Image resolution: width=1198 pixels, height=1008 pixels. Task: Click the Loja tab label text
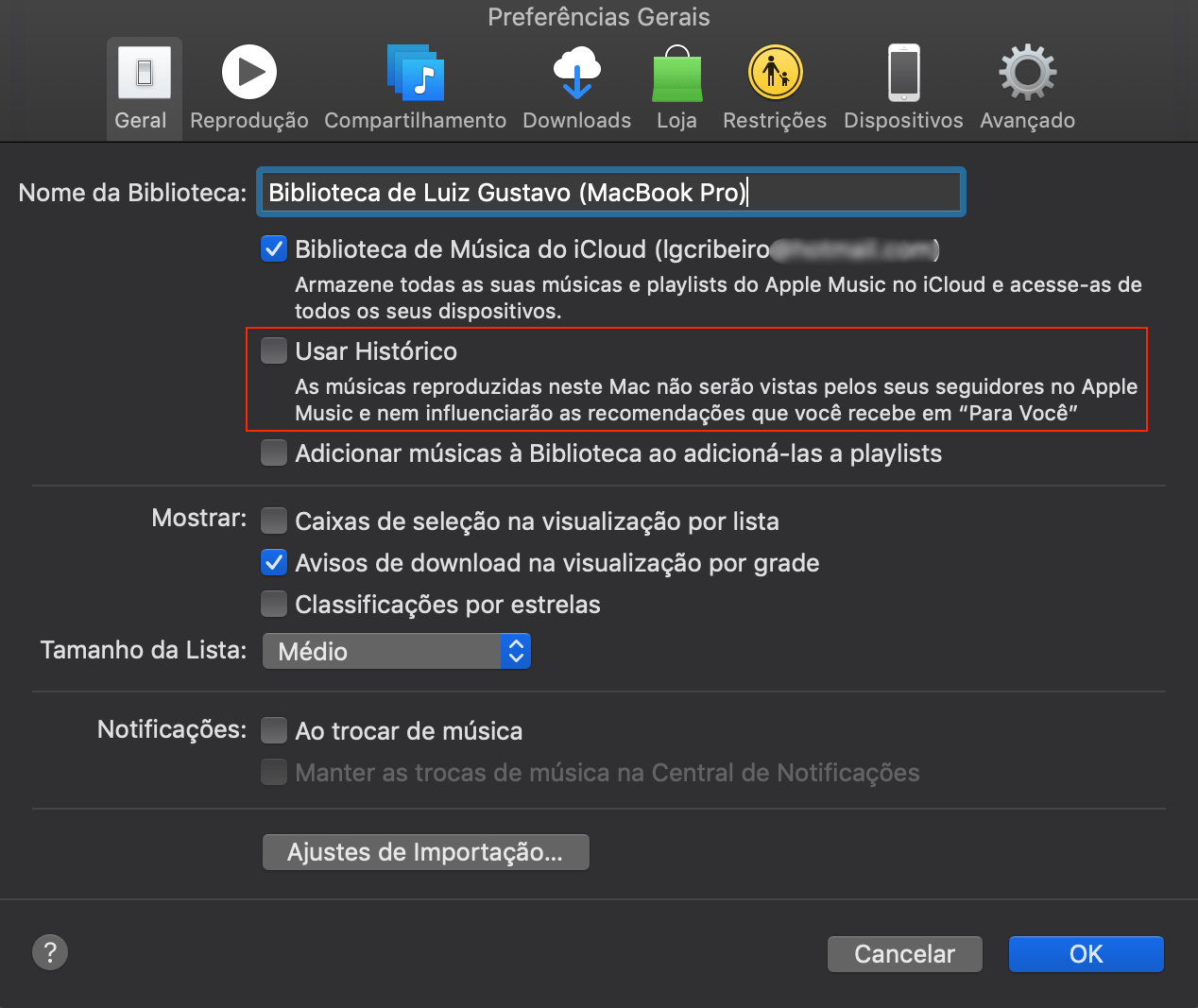click(677, 120)
